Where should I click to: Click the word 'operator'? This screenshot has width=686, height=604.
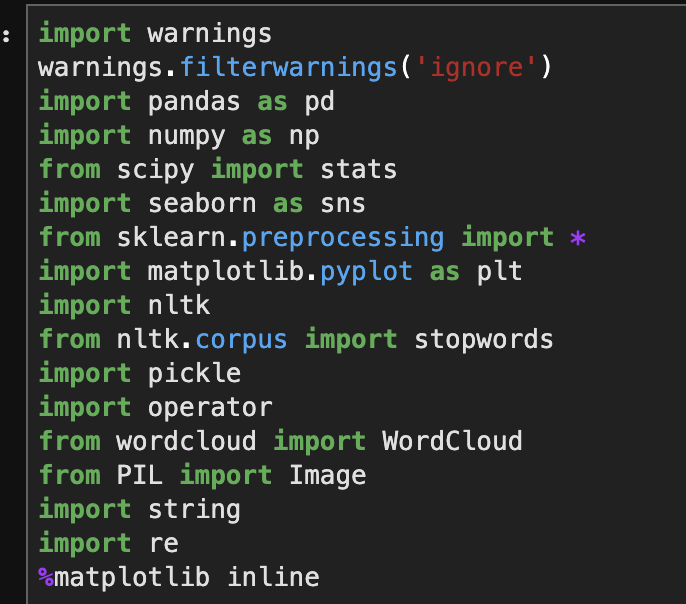click(210, 407)
